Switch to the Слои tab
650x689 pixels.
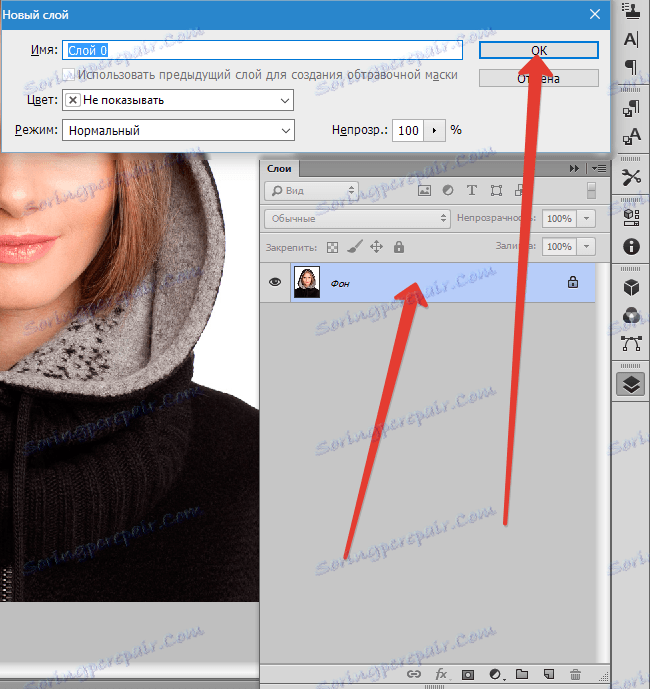pos(280,169)
